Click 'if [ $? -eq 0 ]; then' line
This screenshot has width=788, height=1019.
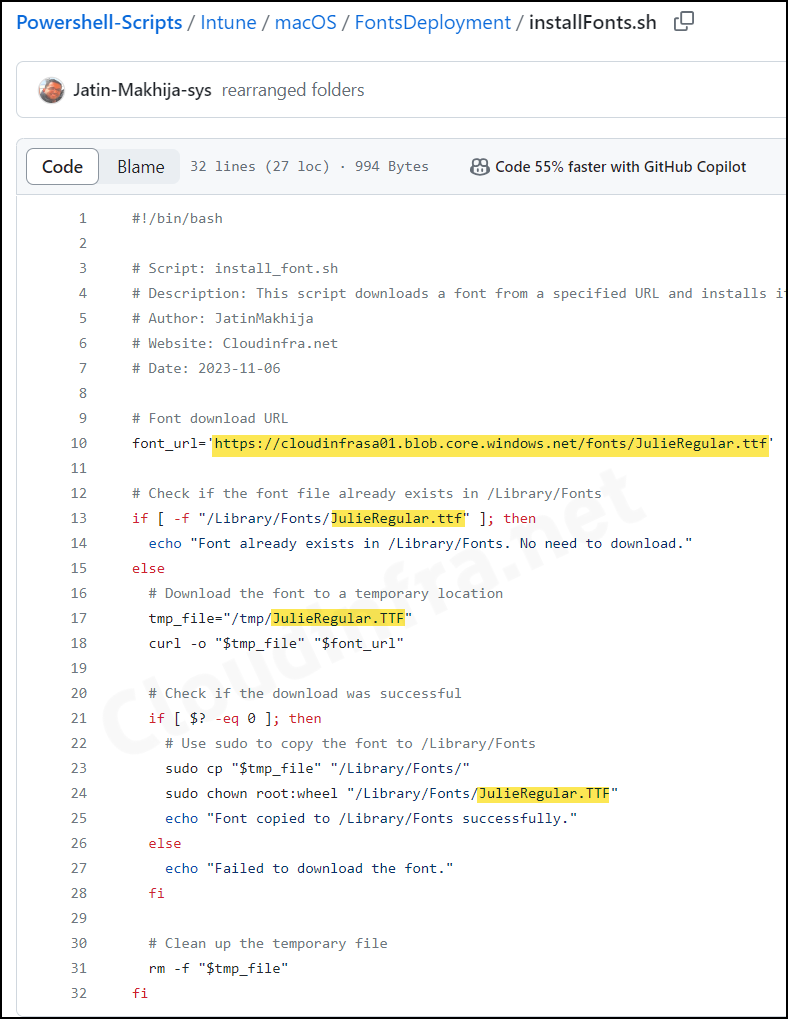pyautogui.click(x=235, y=718)
